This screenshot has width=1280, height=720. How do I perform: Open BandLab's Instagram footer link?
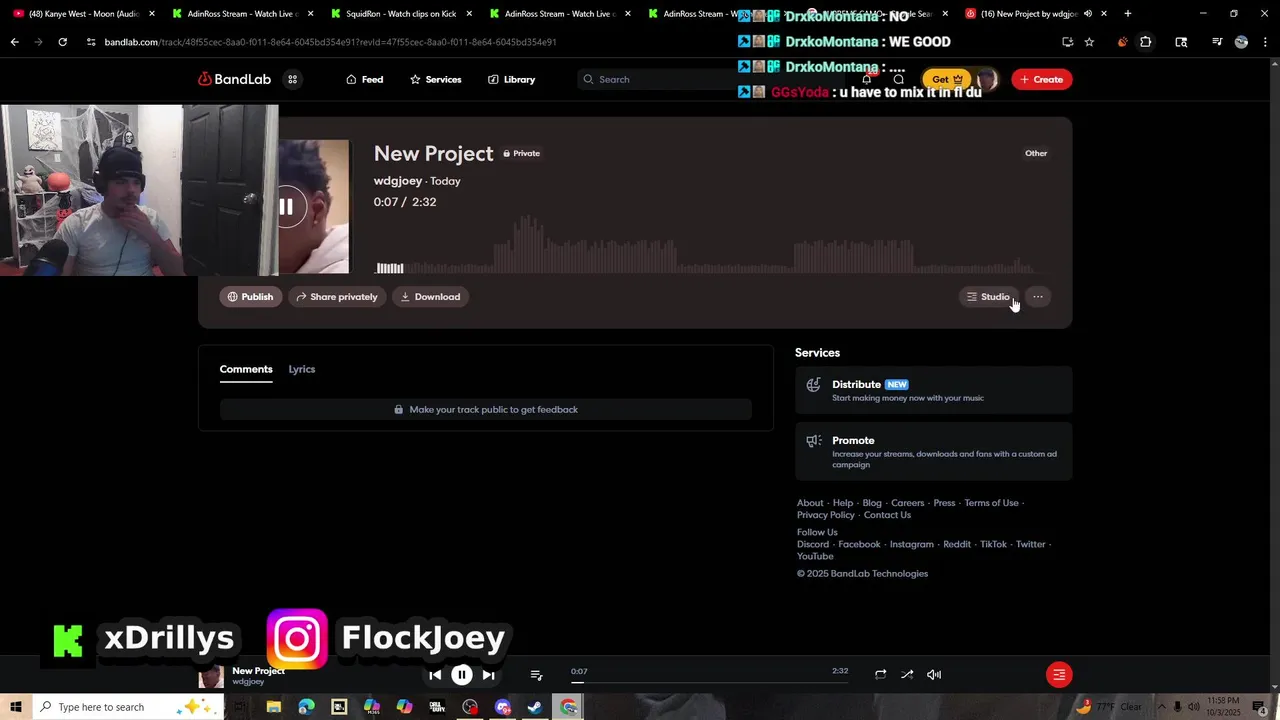click(912, 544)
